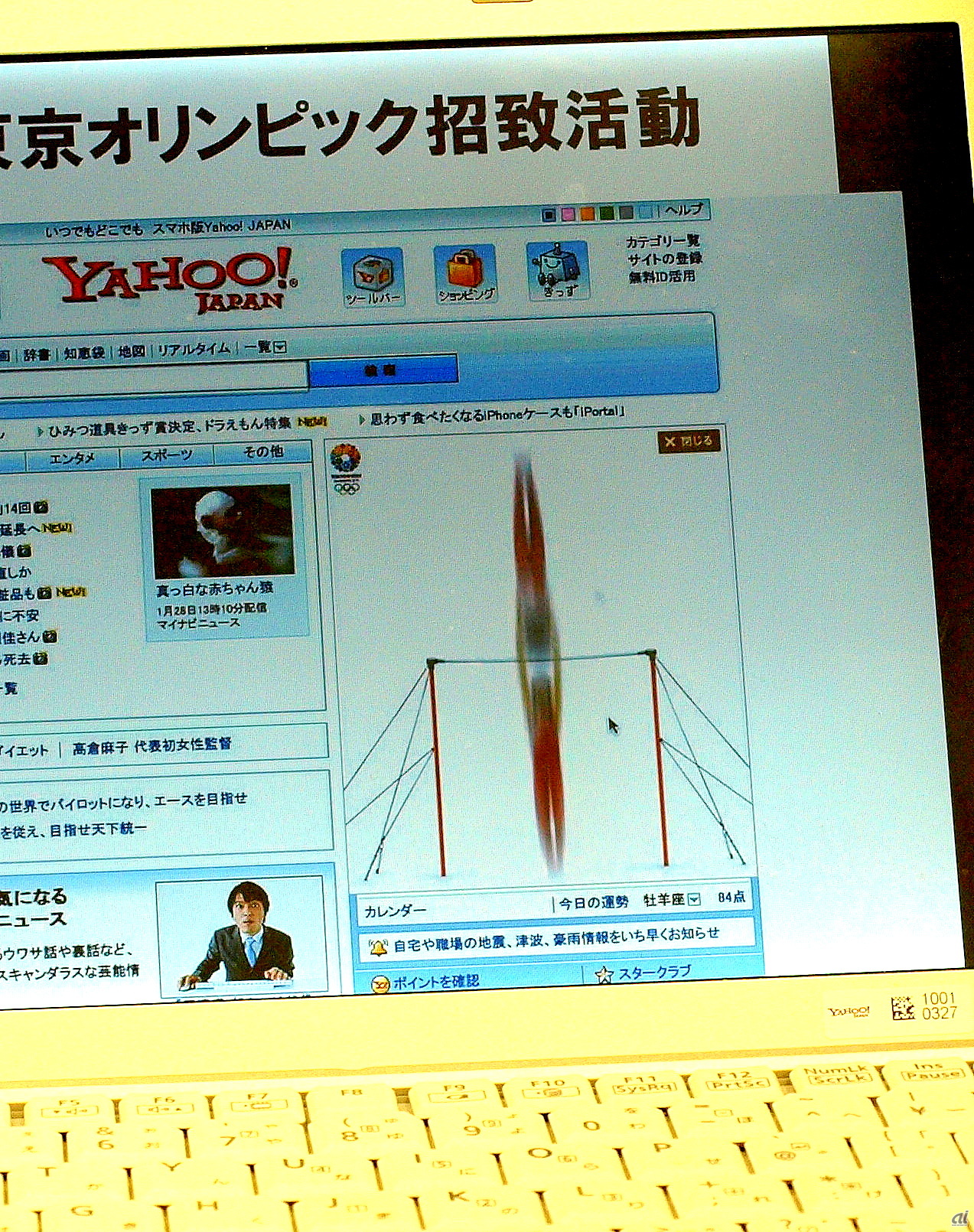Open 高倉麻子 代表初女性監督 link
The height and width of the screenshot is (1232, 974).
(151, 745)
